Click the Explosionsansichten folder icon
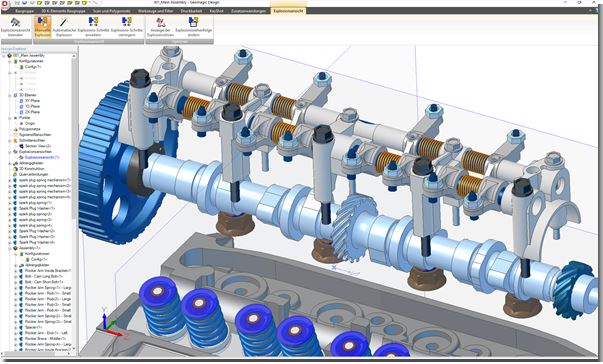The width and height of the screenshot is (603, 364). (16, 152)
